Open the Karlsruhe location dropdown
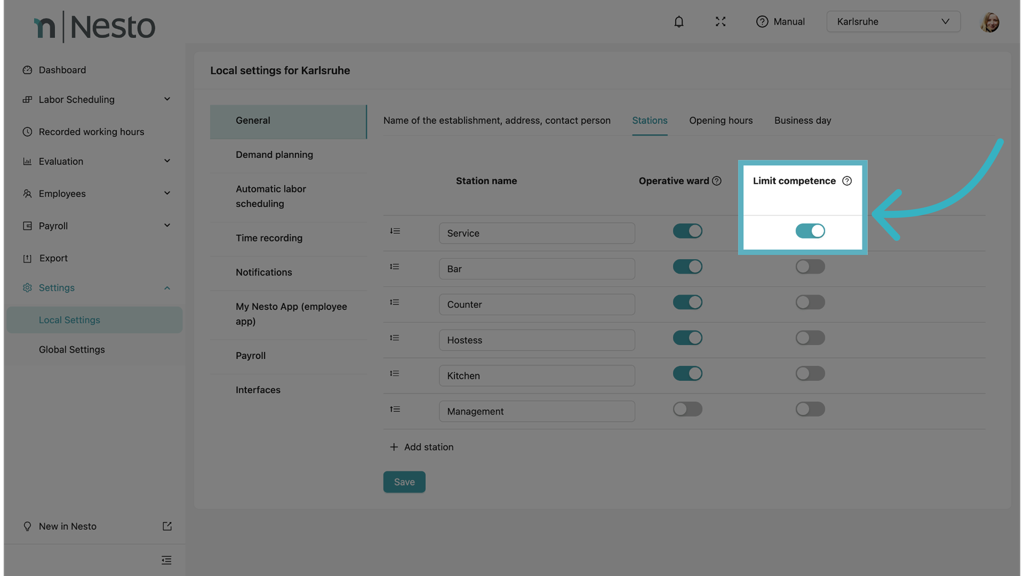The width and height of the screenshot is (1024, 576). pyautogui.click(x=893, y=21)
